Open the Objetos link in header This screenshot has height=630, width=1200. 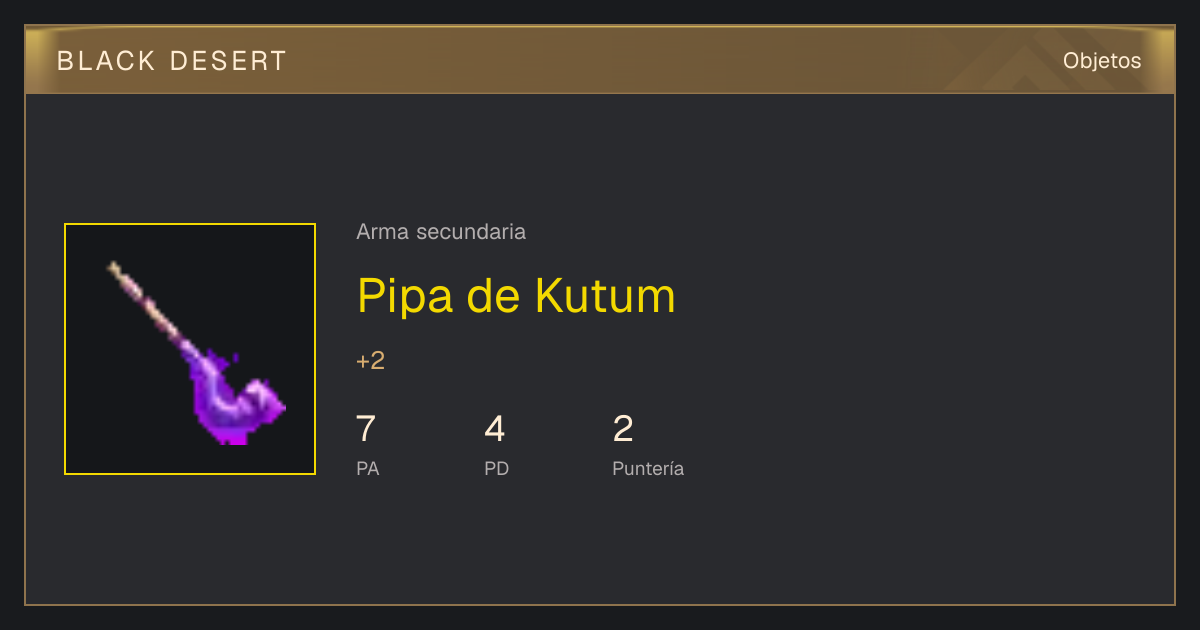point(1102,60)
